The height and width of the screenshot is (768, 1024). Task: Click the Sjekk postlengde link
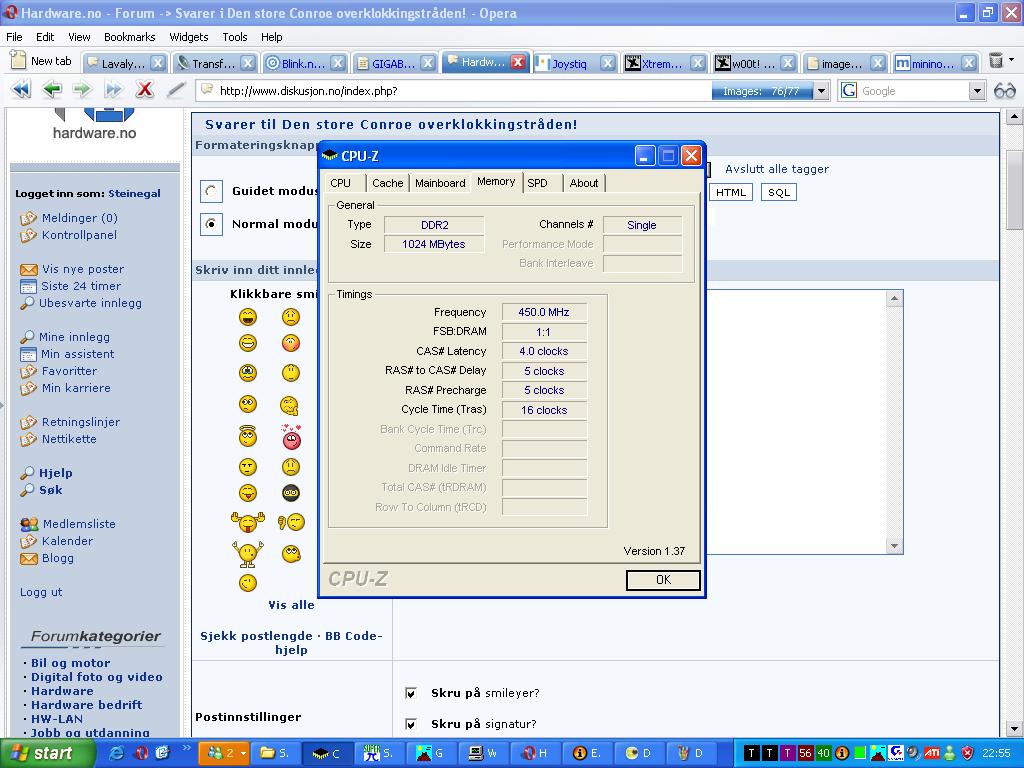(x=256, y=635)
